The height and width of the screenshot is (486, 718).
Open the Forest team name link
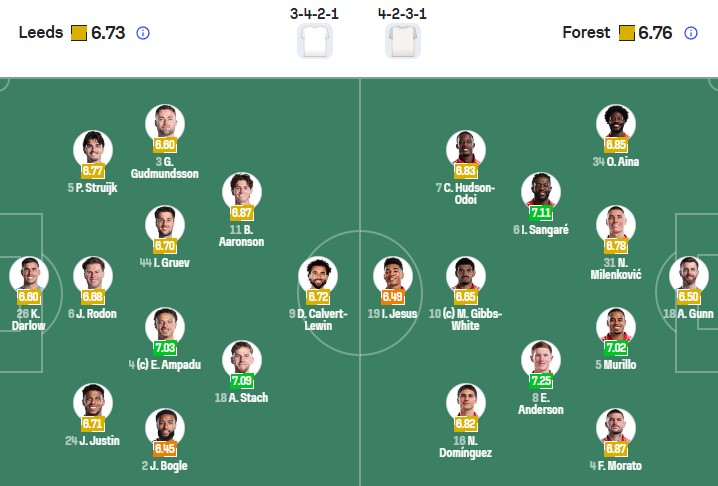pyautogui.click(x=586, y=33)
